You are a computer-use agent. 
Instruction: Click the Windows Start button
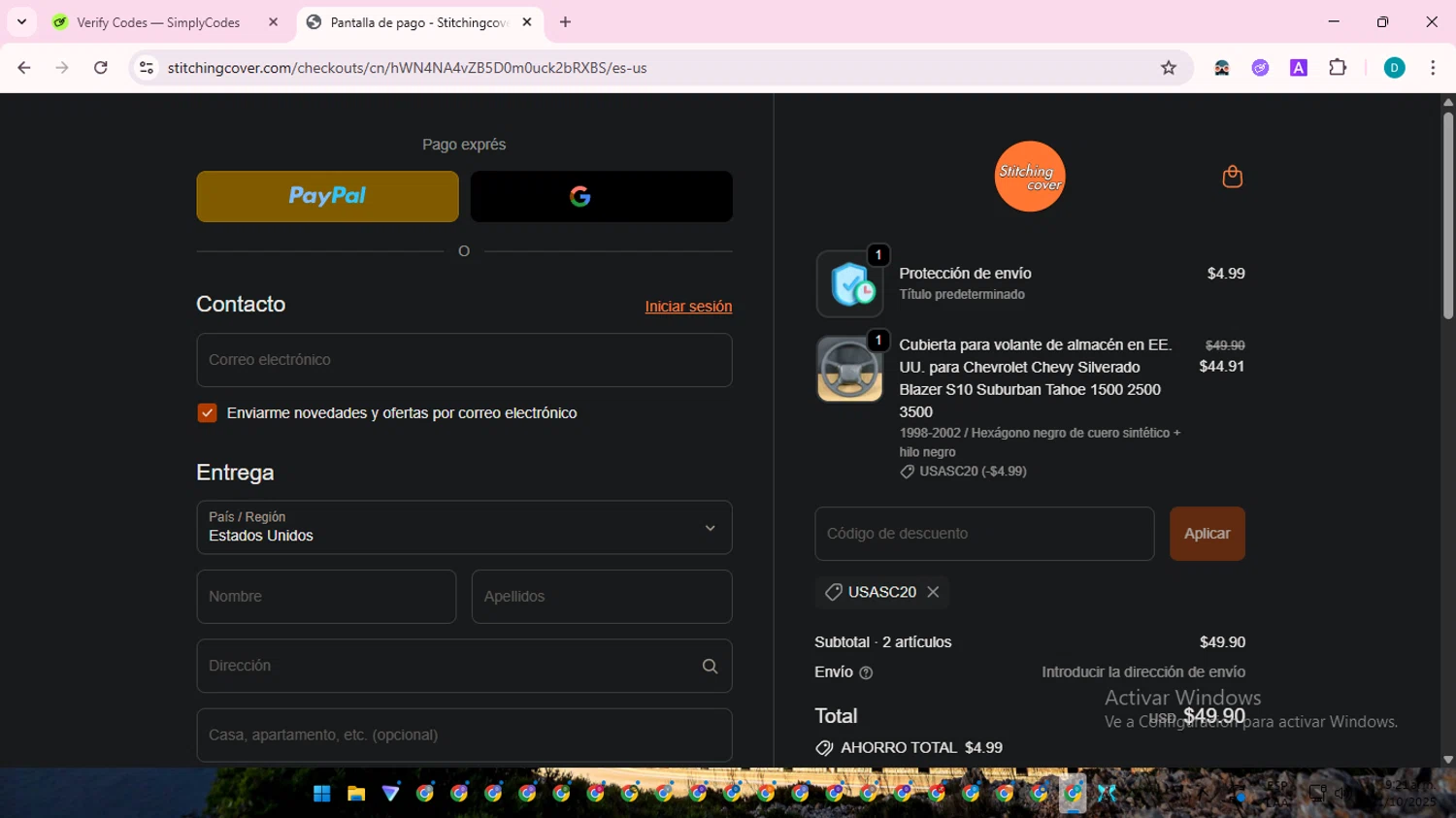click(x=322, y=794)
